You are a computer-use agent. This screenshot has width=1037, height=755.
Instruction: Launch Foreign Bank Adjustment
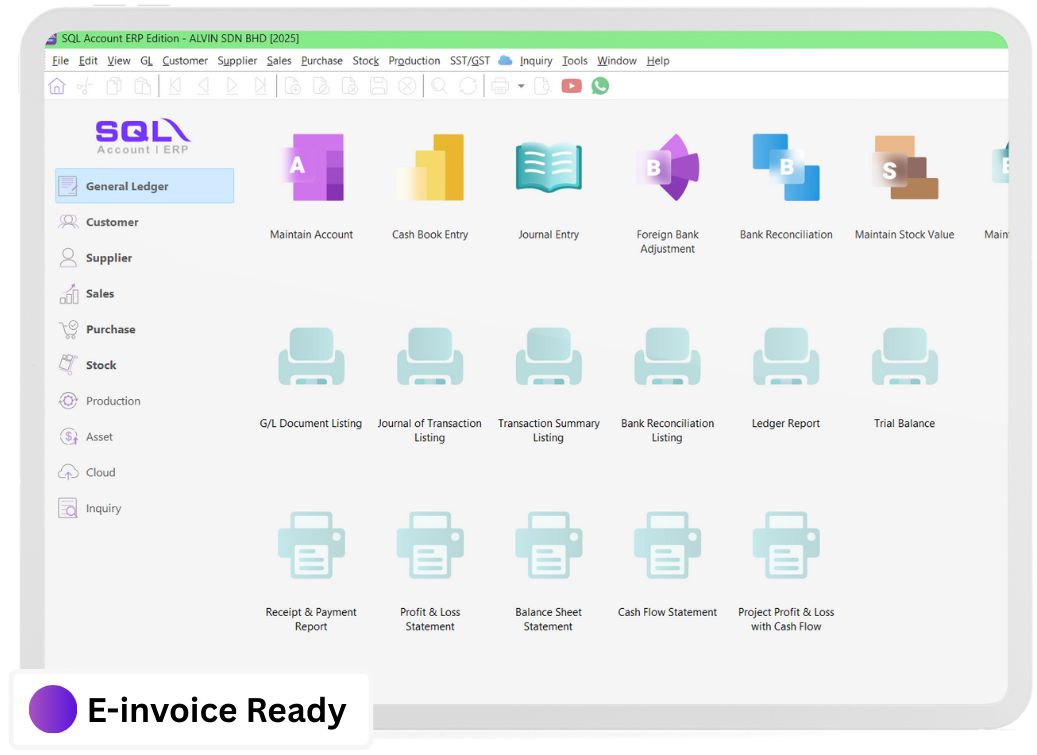pyautogui.click(x=667, y=166)
